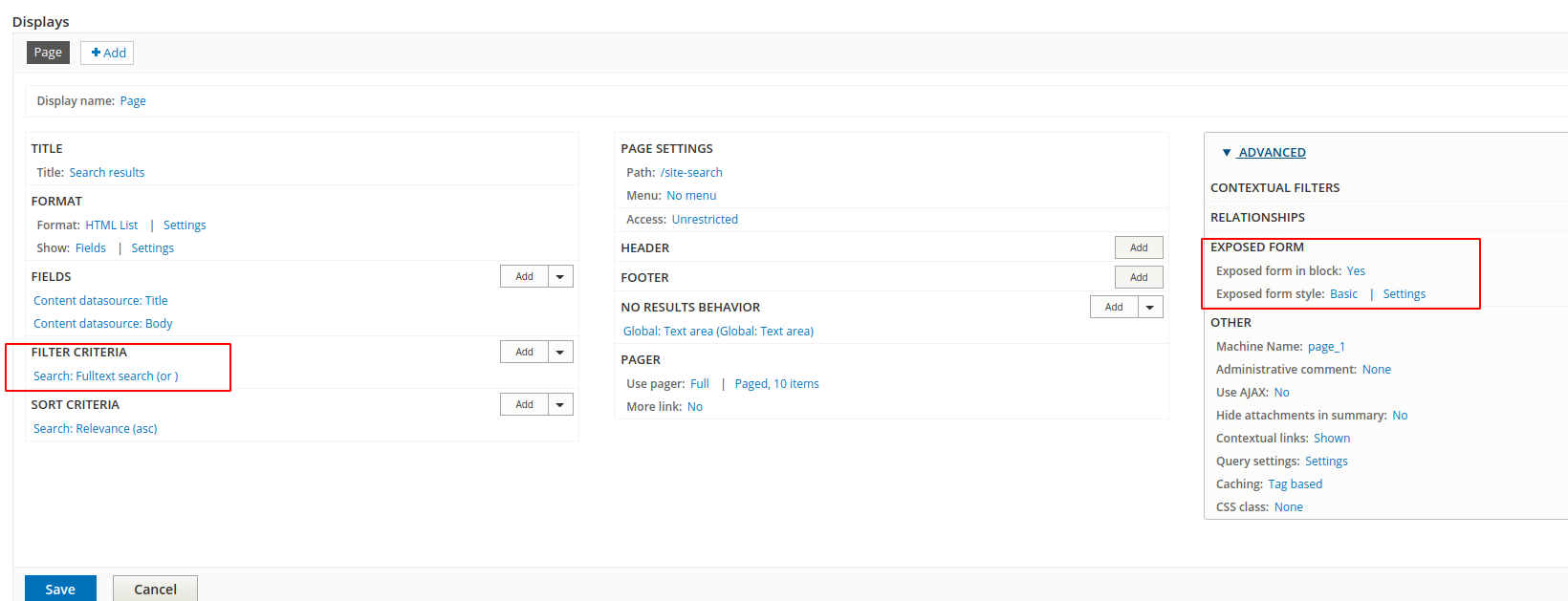Open Sort Criteria Add dropdown arrow
Screen dimensions: 1568x601
tap(561, 404)
